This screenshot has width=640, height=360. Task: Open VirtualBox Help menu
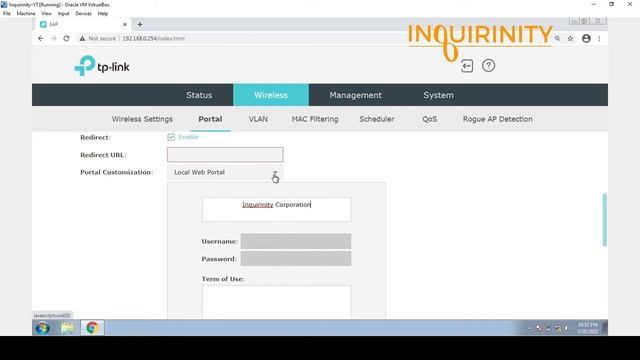pos(102,13)
